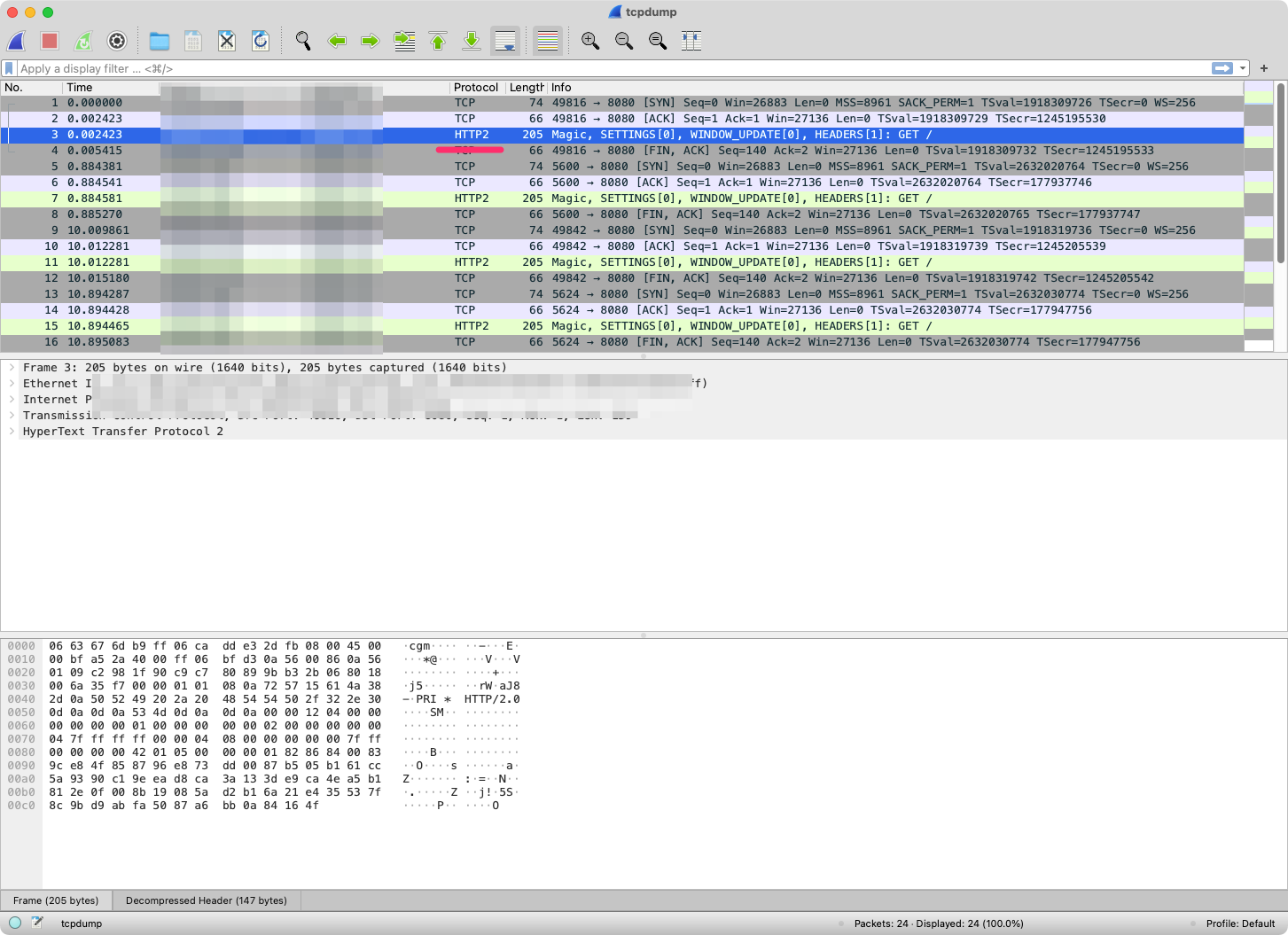Click the tcpdump file name in status bar

pyautogui.click(x=82, y=923)
